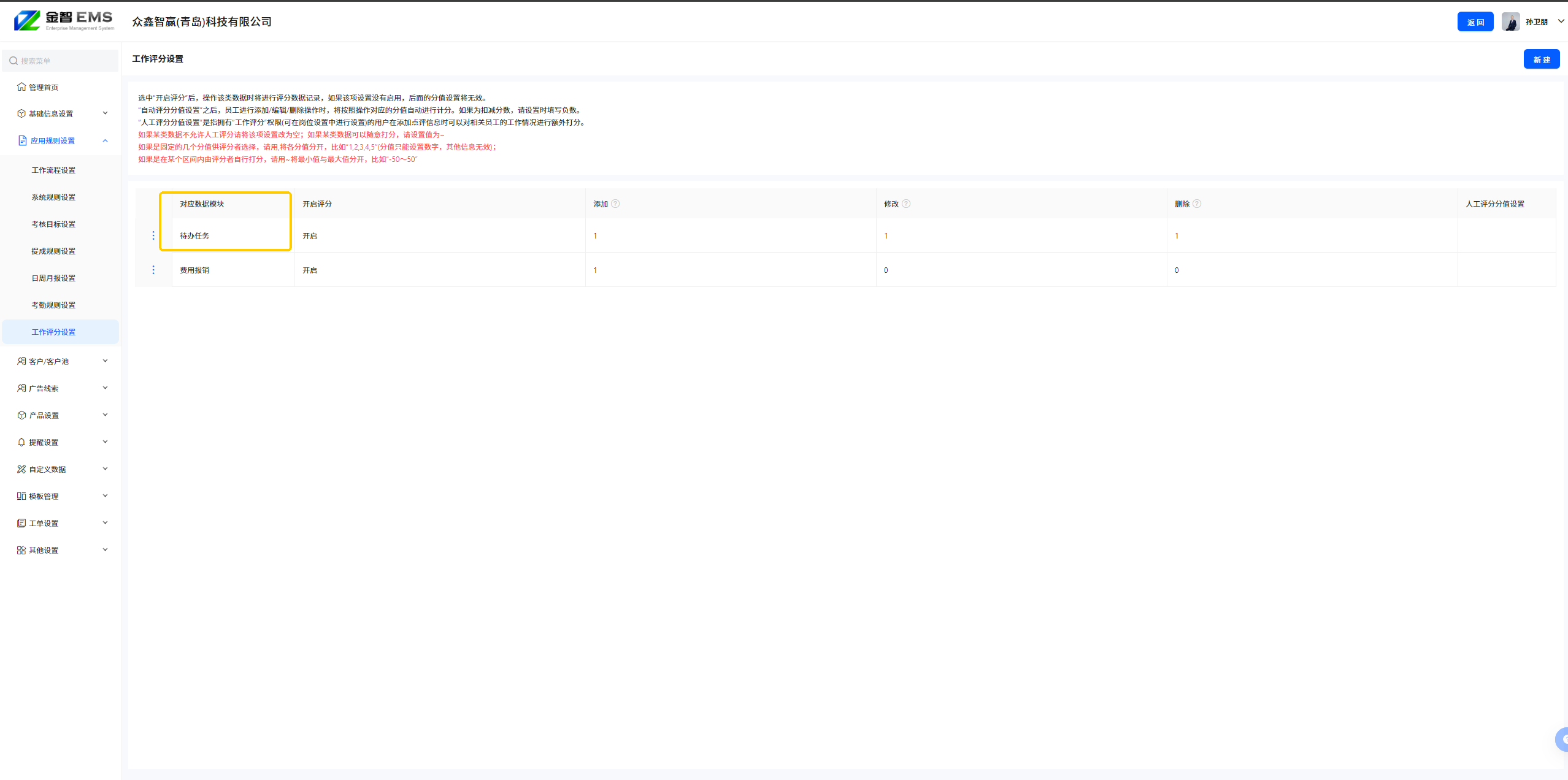1568x780 pixels.
Task: Click the help icon next to 修改
Action: [x=906, y=204]
